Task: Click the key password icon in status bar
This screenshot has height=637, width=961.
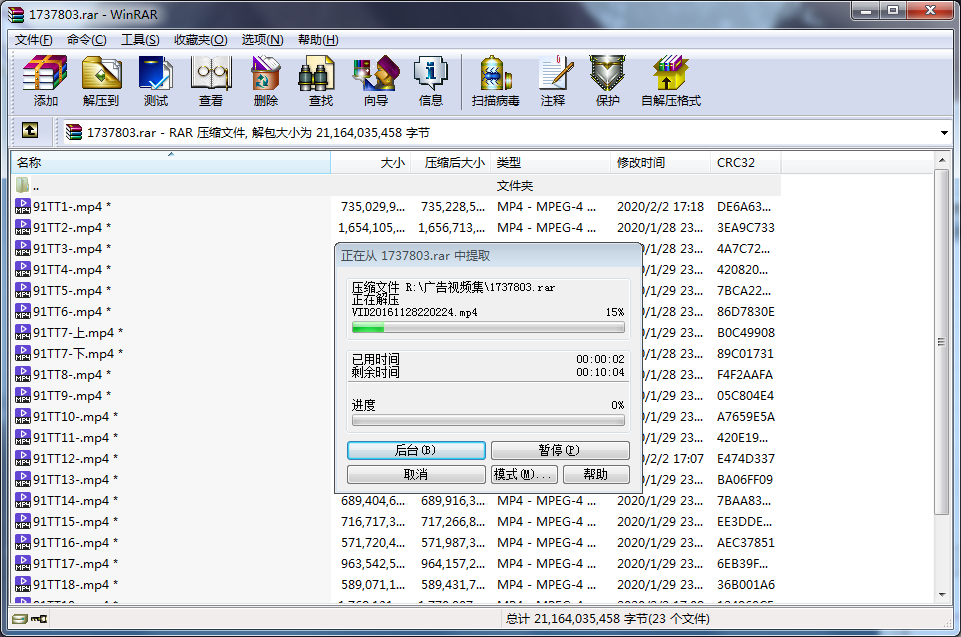Action: pos(39,619)
